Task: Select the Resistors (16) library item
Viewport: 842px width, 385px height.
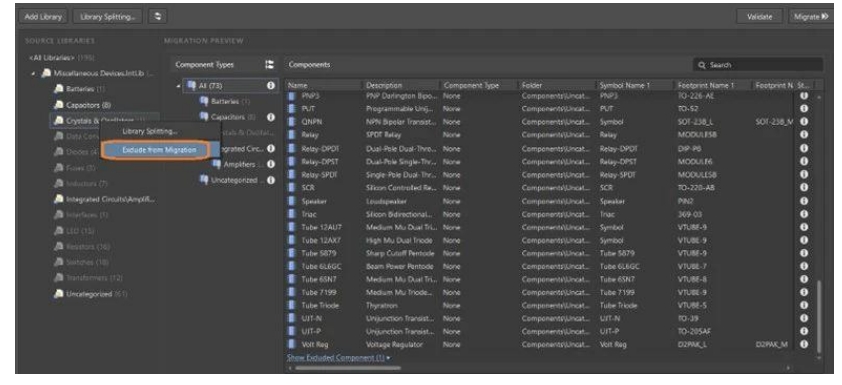Action: pyautogui.click(x=82, y=246)
